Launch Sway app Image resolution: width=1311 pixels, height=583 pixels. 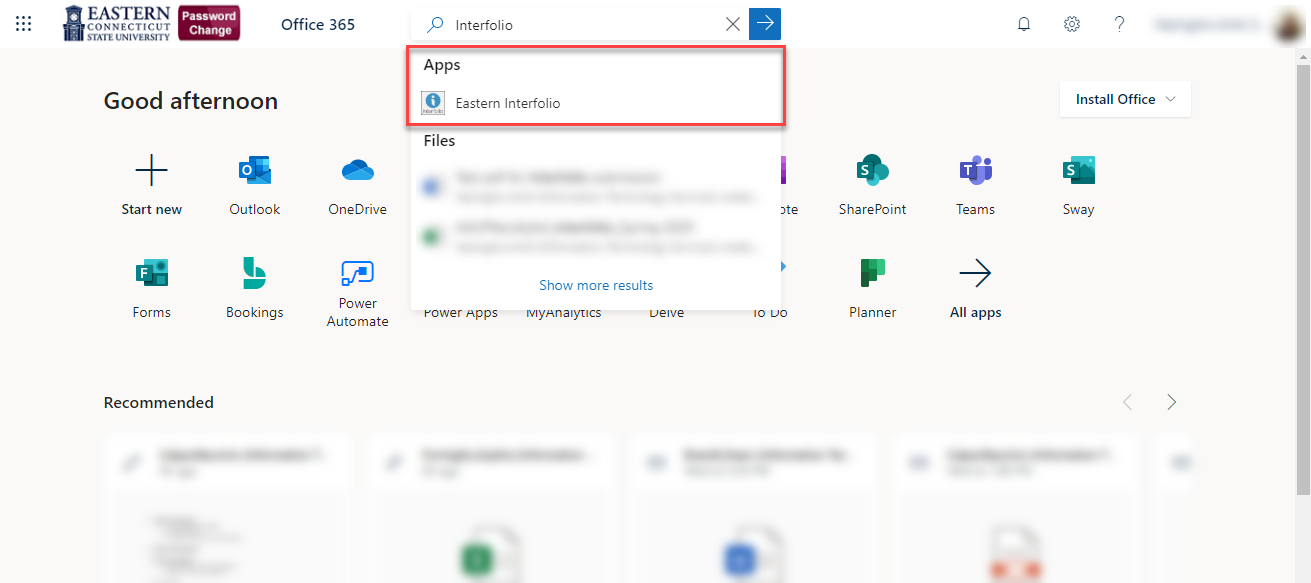[1078, 185]
